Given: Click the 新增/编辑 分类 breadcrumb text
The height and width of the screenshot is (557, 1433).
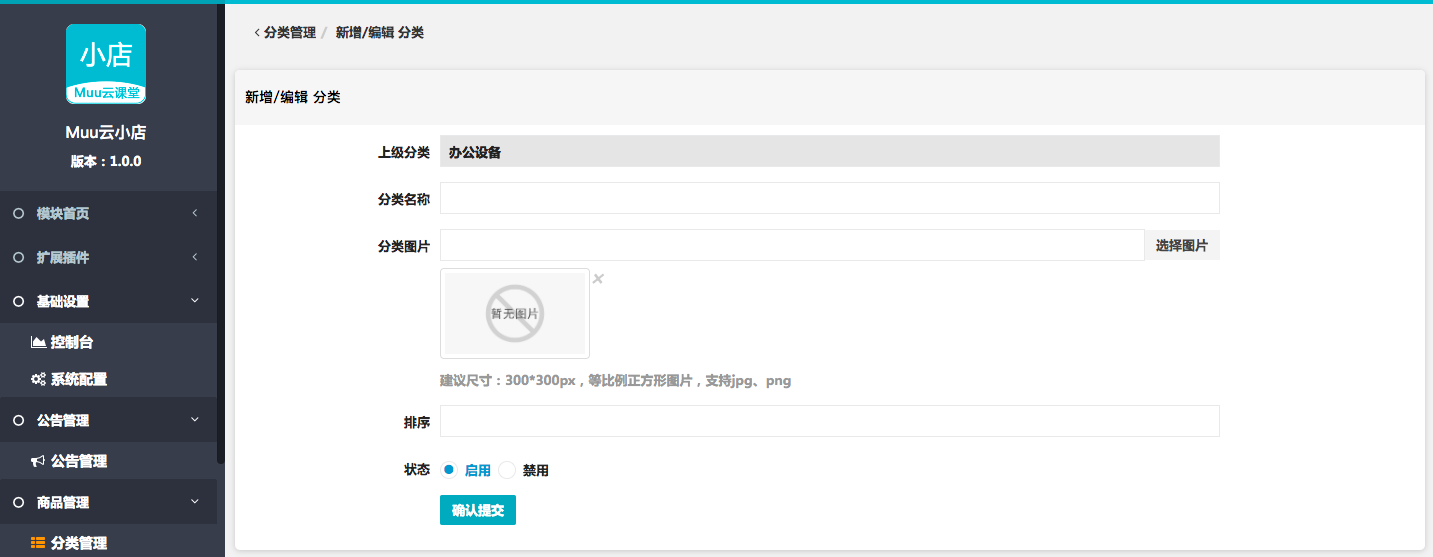Looking at the screenshot, I should (x=380, y=33).
